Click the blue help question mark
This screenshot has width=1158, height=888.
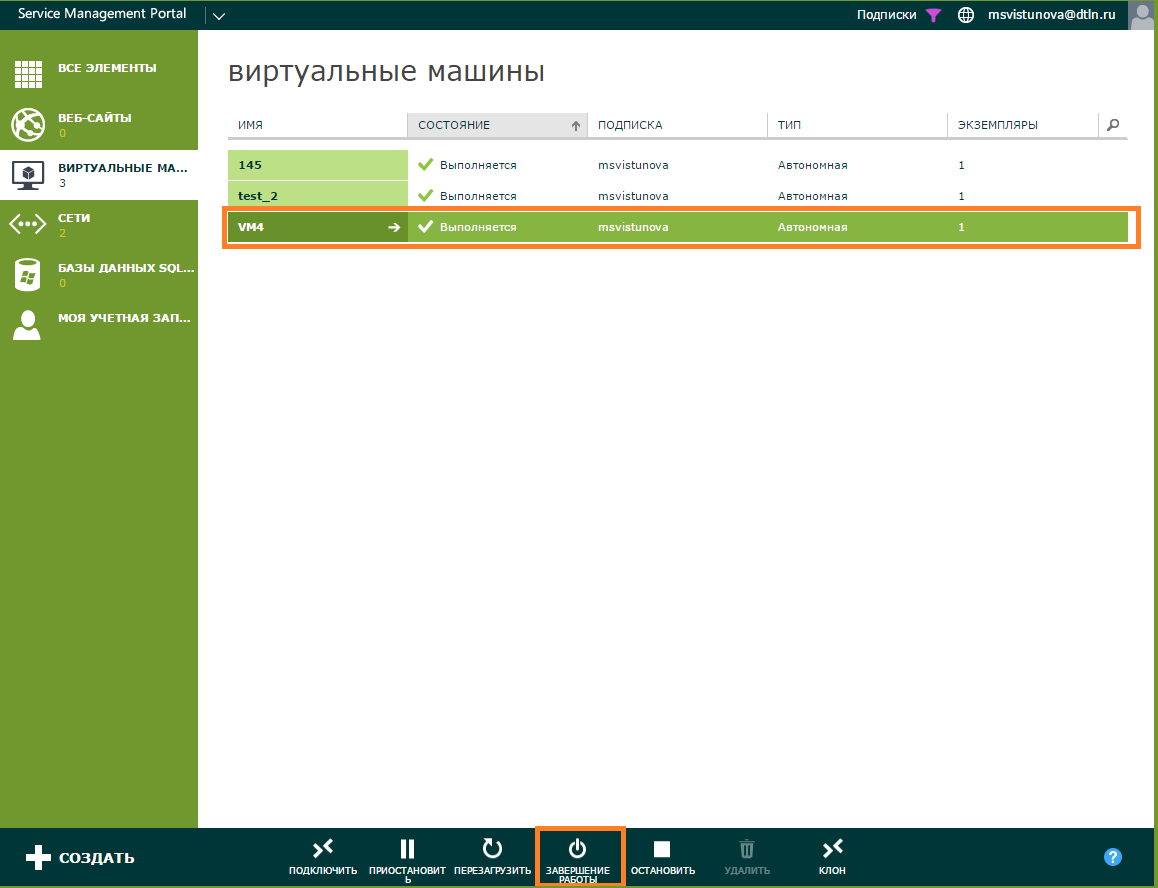click(x=1112, y=855)
